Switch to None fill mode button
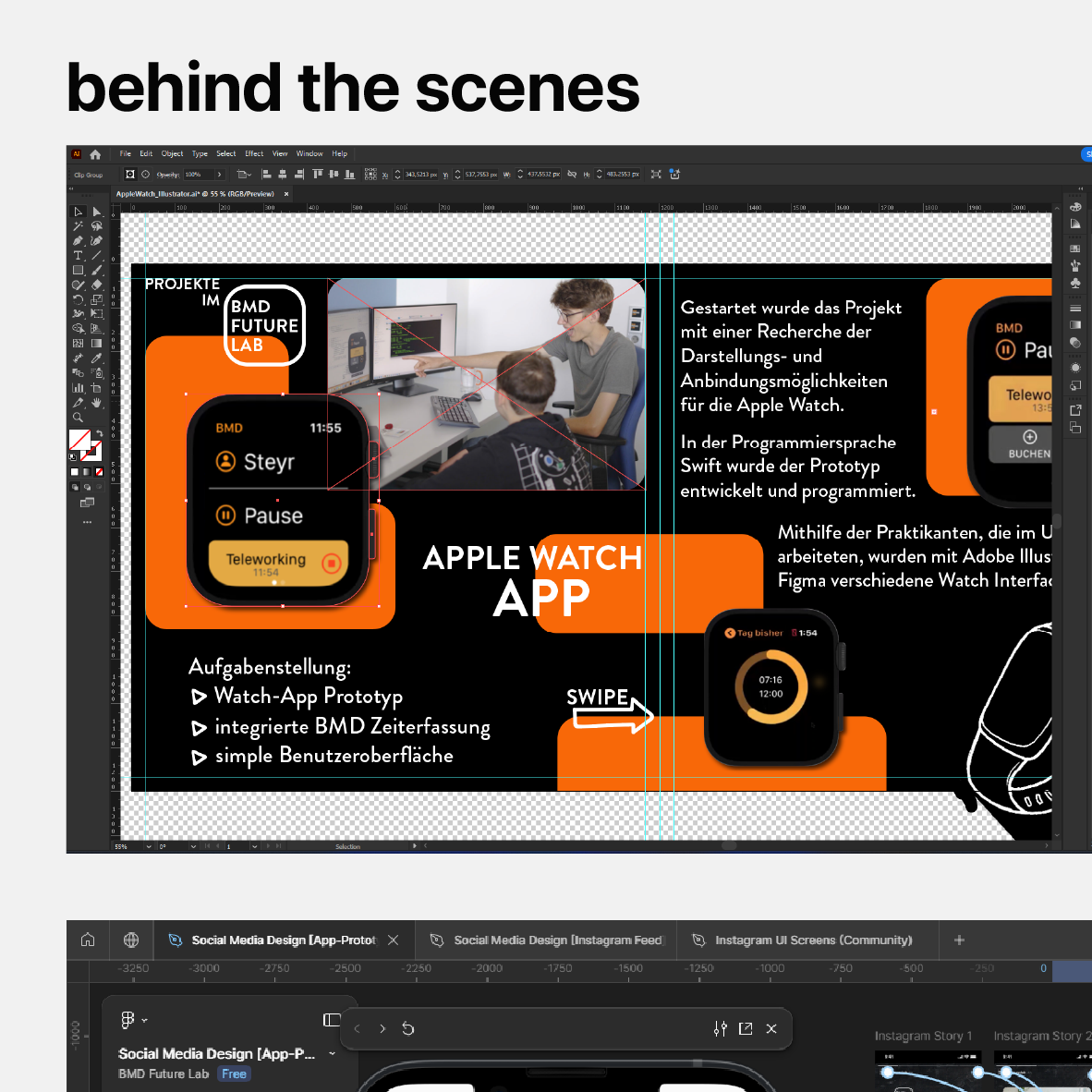The width and height of the screenshot is (1092, 1092). point(99,472)
